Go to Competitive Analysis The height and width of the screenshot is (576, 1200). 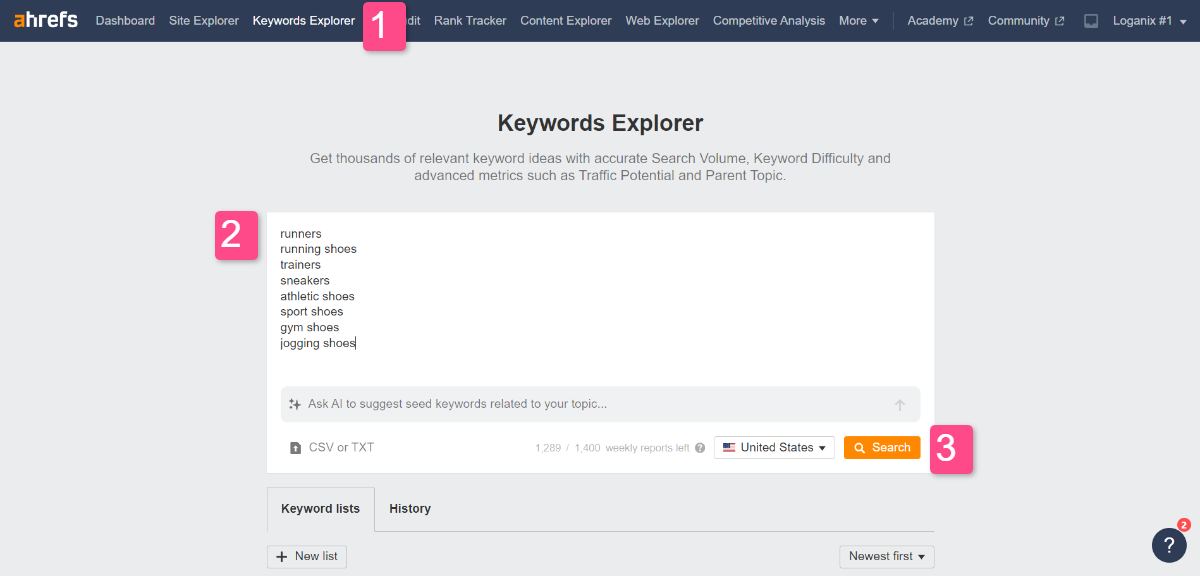[x=769, y=21]
